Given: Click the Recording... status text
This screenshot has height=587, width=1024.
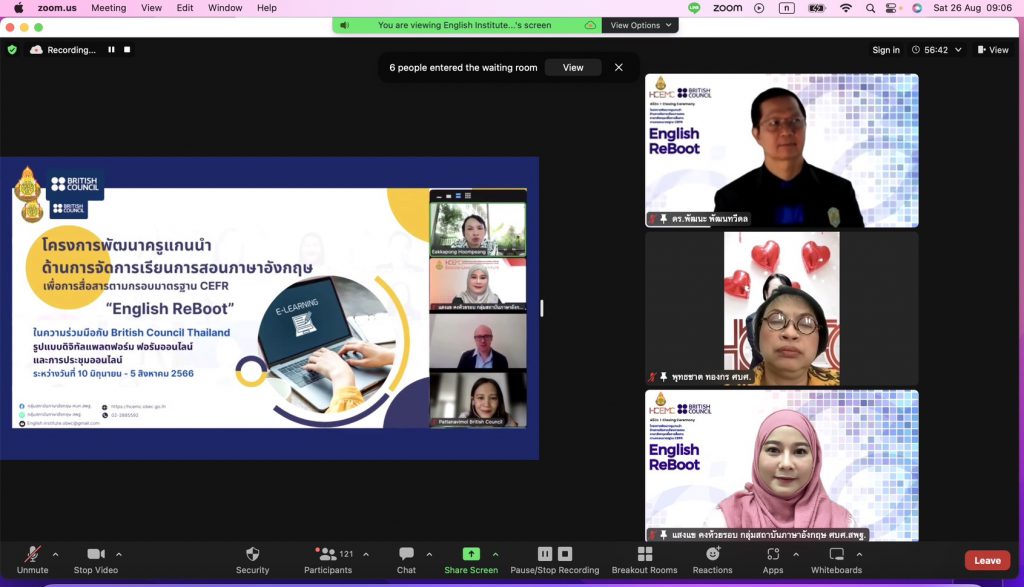Looking at the screenshot, I should tap(71, 50).
